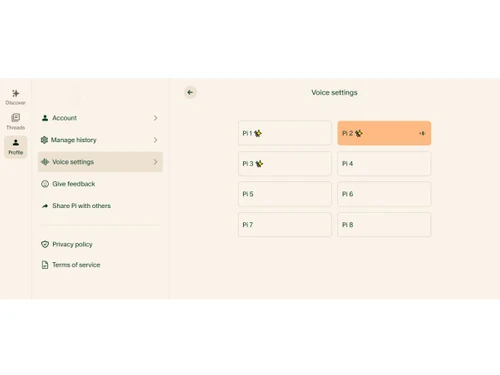The height and width of the screenshot is (375, 500).
Task: Open Give feedback
Action: tap(74, 184)
